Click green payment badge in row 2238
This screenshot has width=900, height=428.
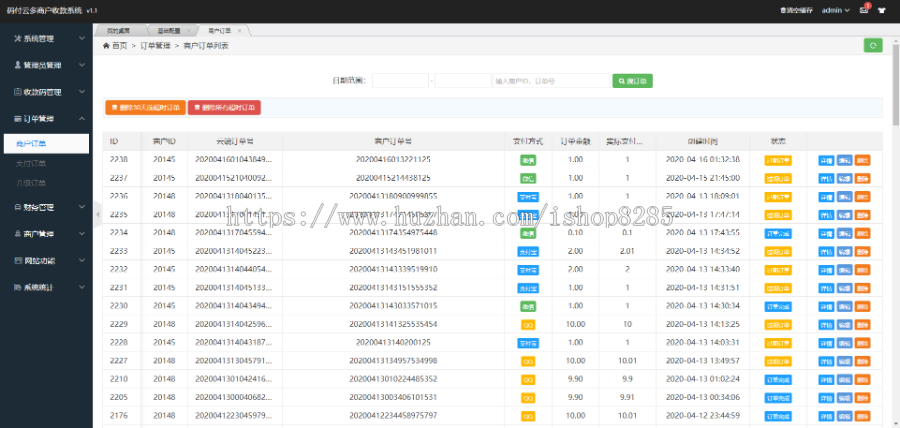click(x=528, y=160)
